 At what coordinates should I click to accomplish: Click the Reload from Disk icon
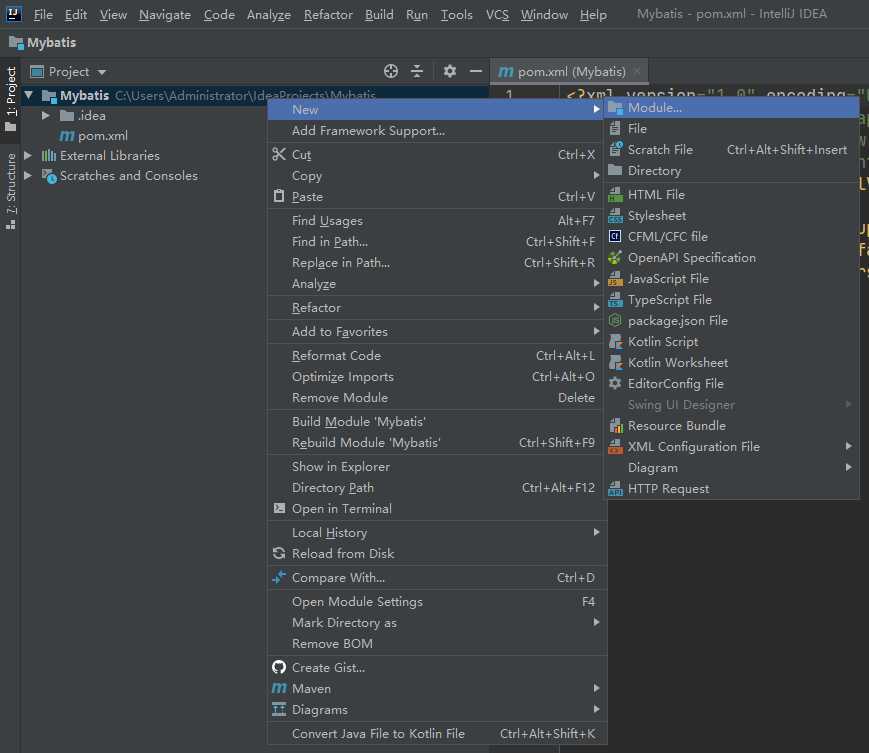point(279,553)
